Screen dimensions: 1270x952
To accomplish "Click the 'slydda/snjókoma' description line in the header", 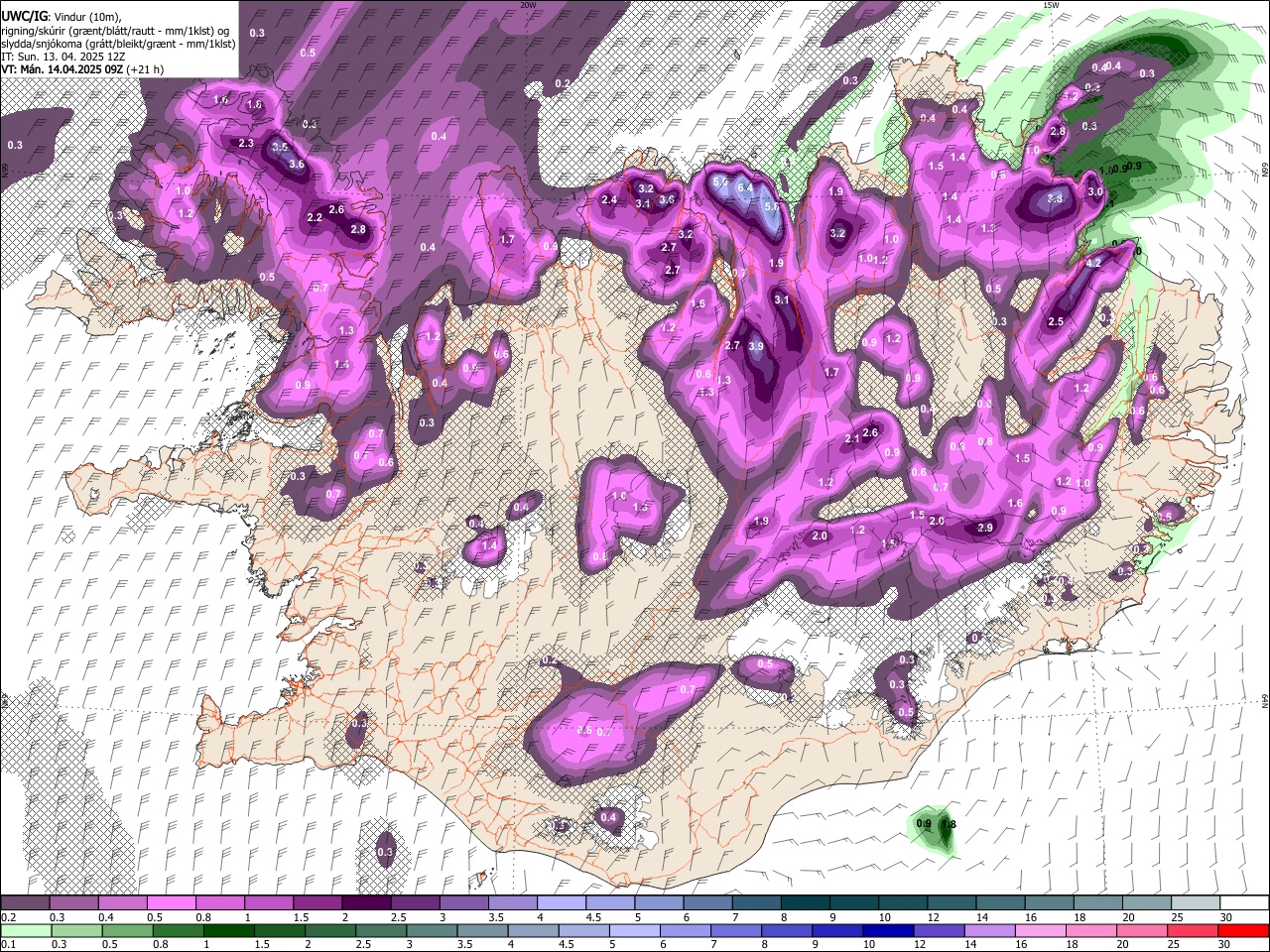I will (118, 44).
